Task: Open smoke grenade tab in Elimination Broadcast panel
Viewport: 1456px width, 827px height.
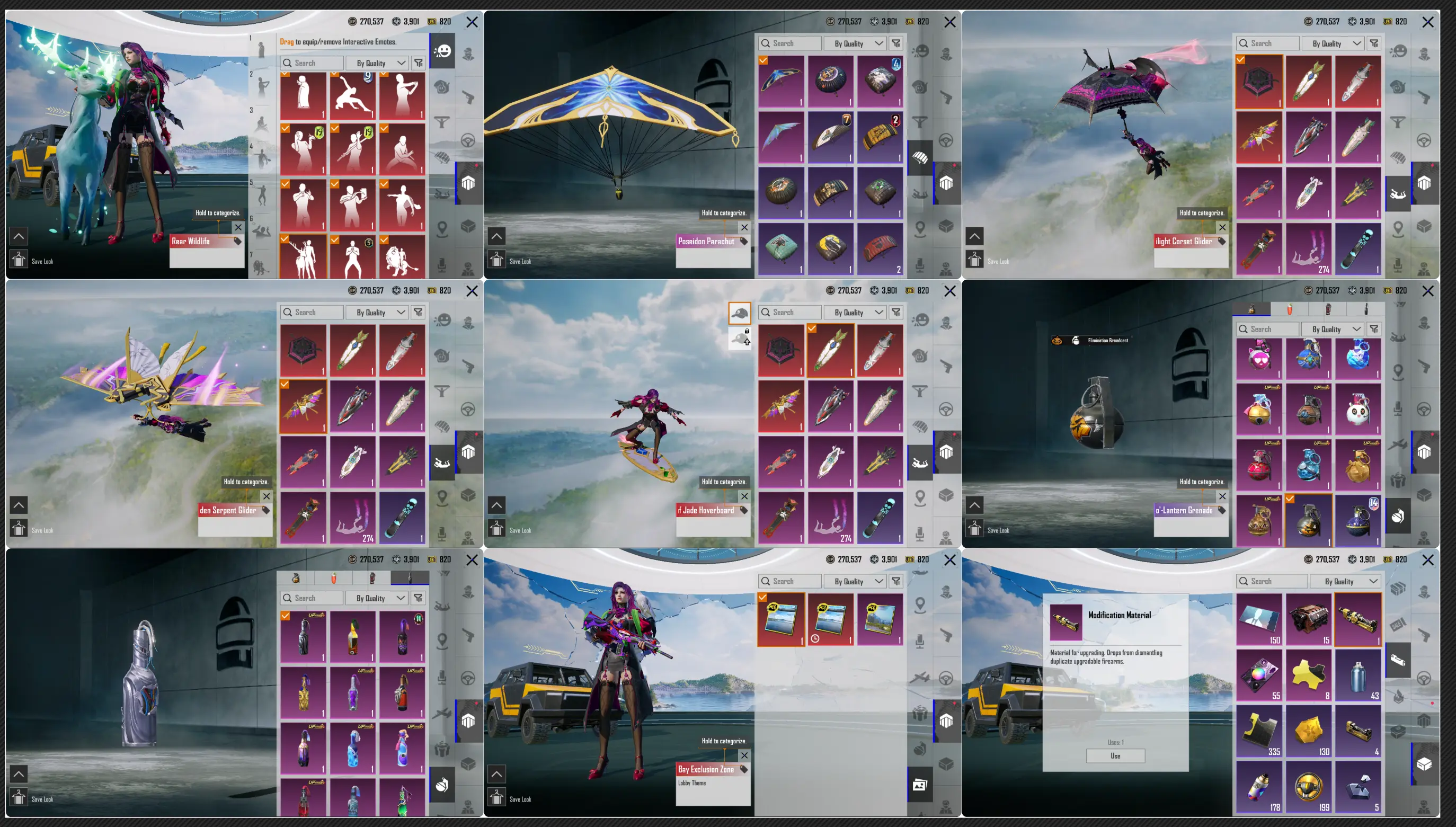Action: tap(1327, 309)
